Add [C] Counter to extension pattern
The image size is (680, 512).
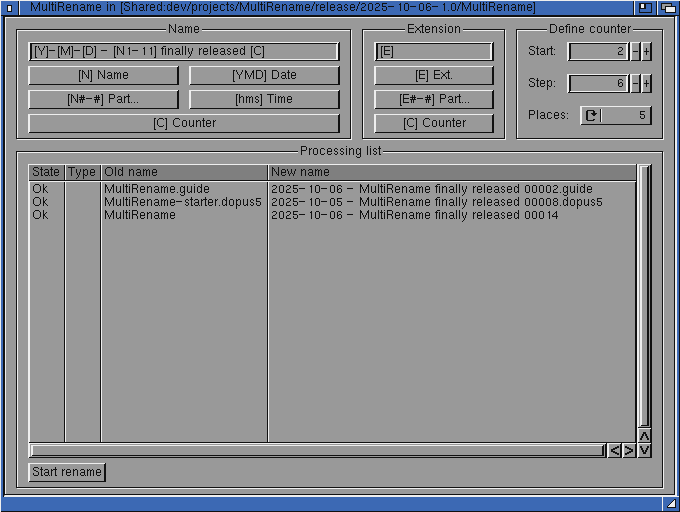[434, 123]
